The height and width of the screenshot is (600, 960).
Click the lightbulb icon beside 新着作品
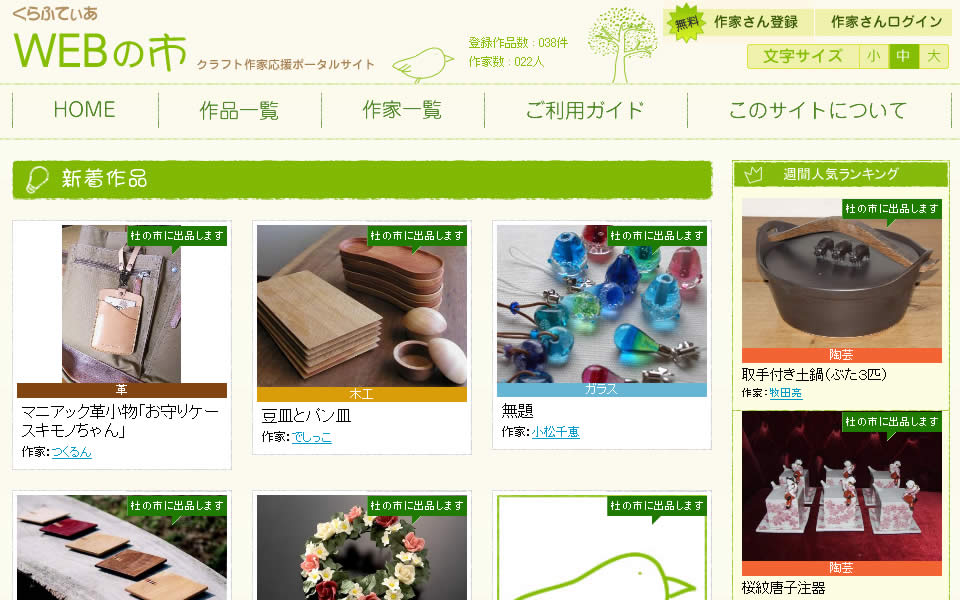(x=37, y=180)
